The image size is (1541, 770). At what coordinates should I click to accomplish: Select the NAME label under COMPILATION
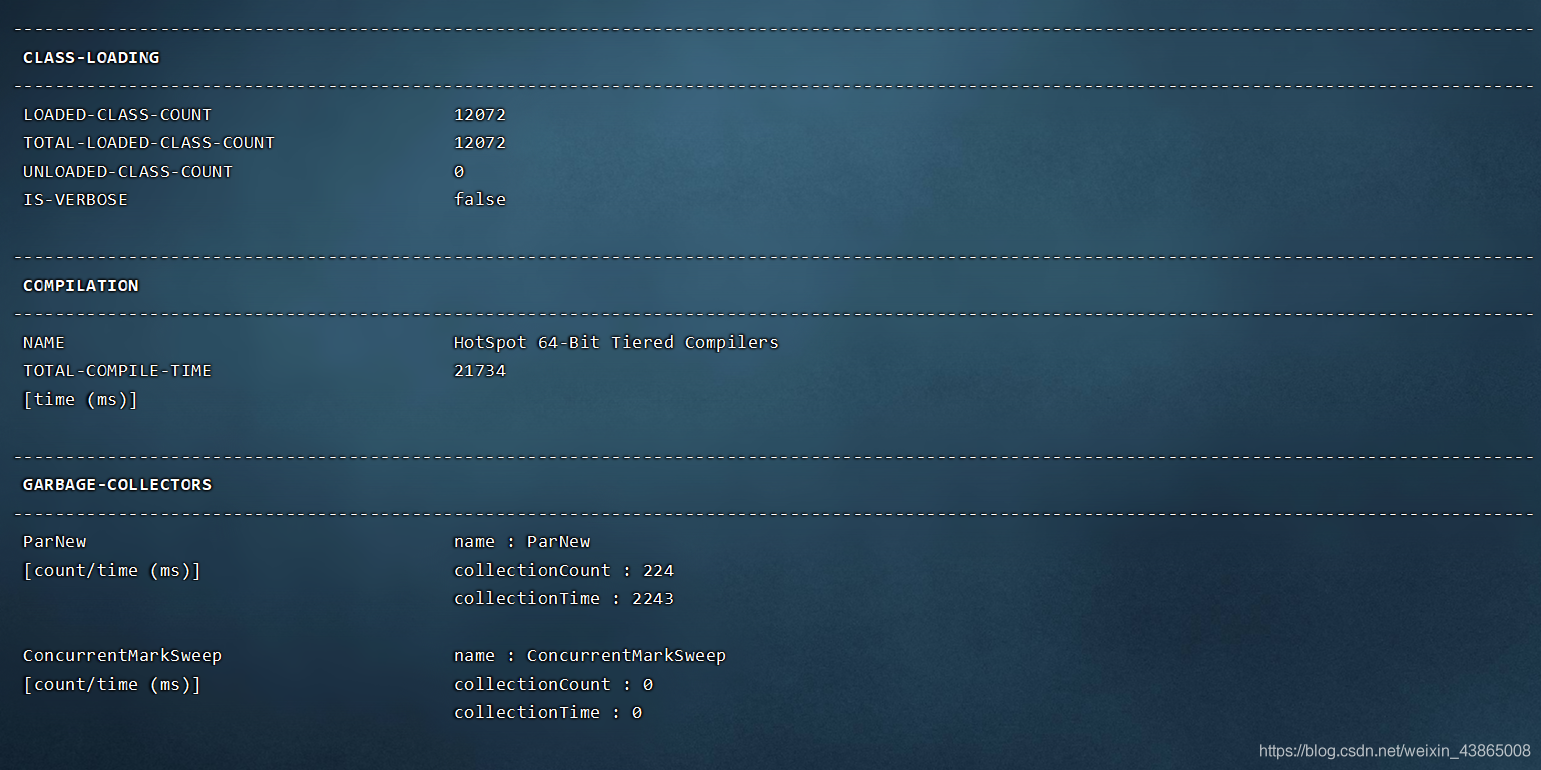click(x=44, y=343)
